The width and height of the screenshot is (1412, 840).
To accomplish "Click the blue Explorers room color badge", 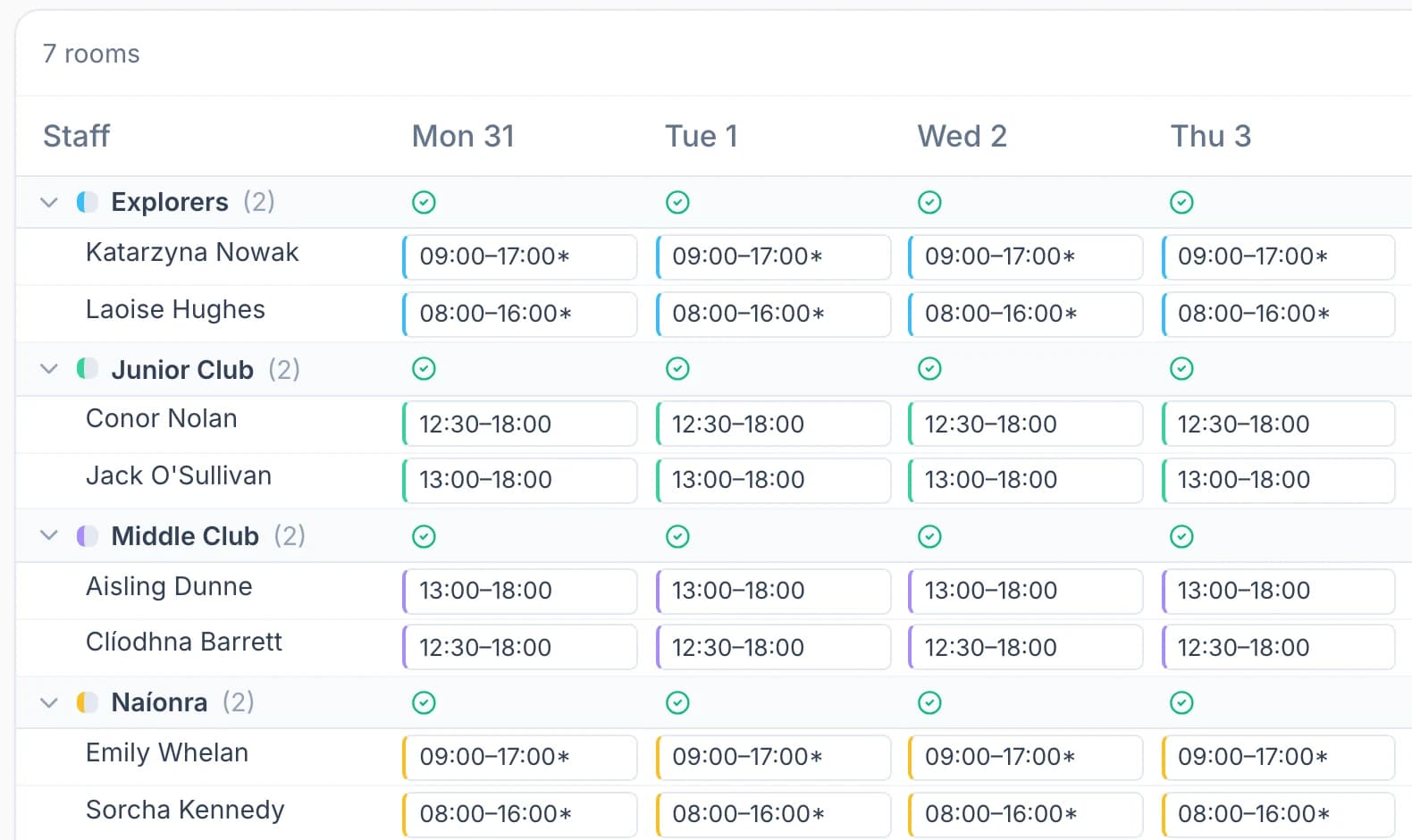I will pyautogui.click(x=87, y=202).
